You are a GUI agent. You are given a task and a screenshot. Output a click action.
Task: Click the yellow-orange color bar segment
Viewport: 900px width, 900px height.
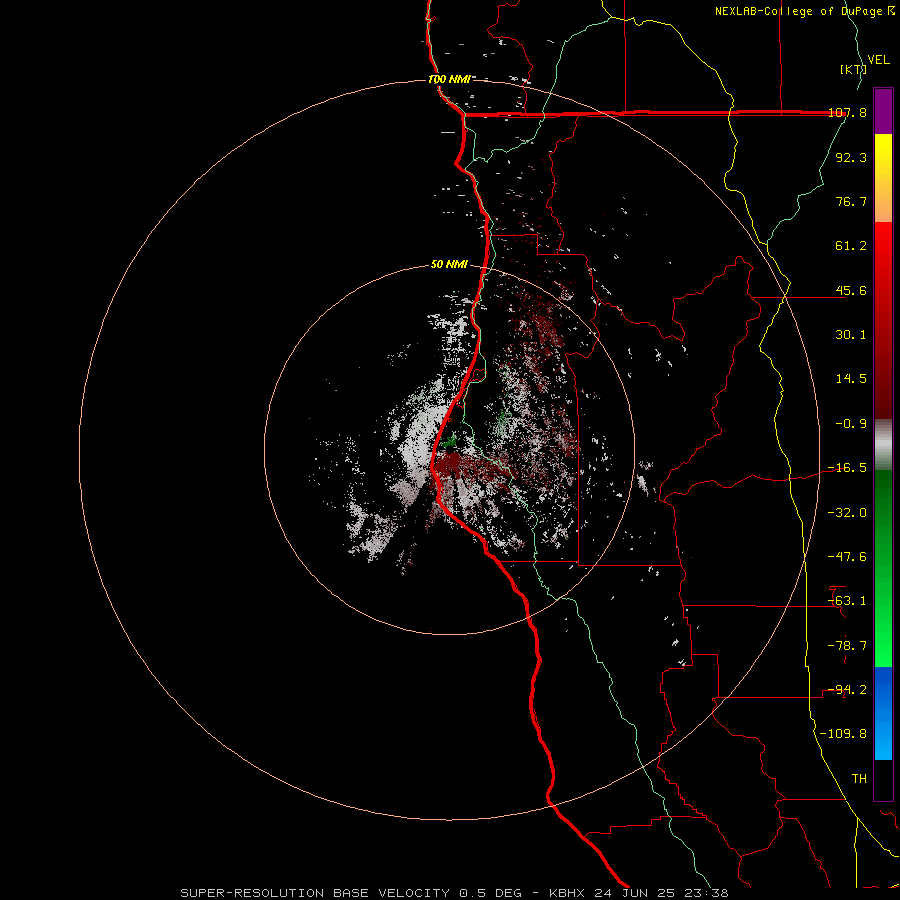coord(883,178)
